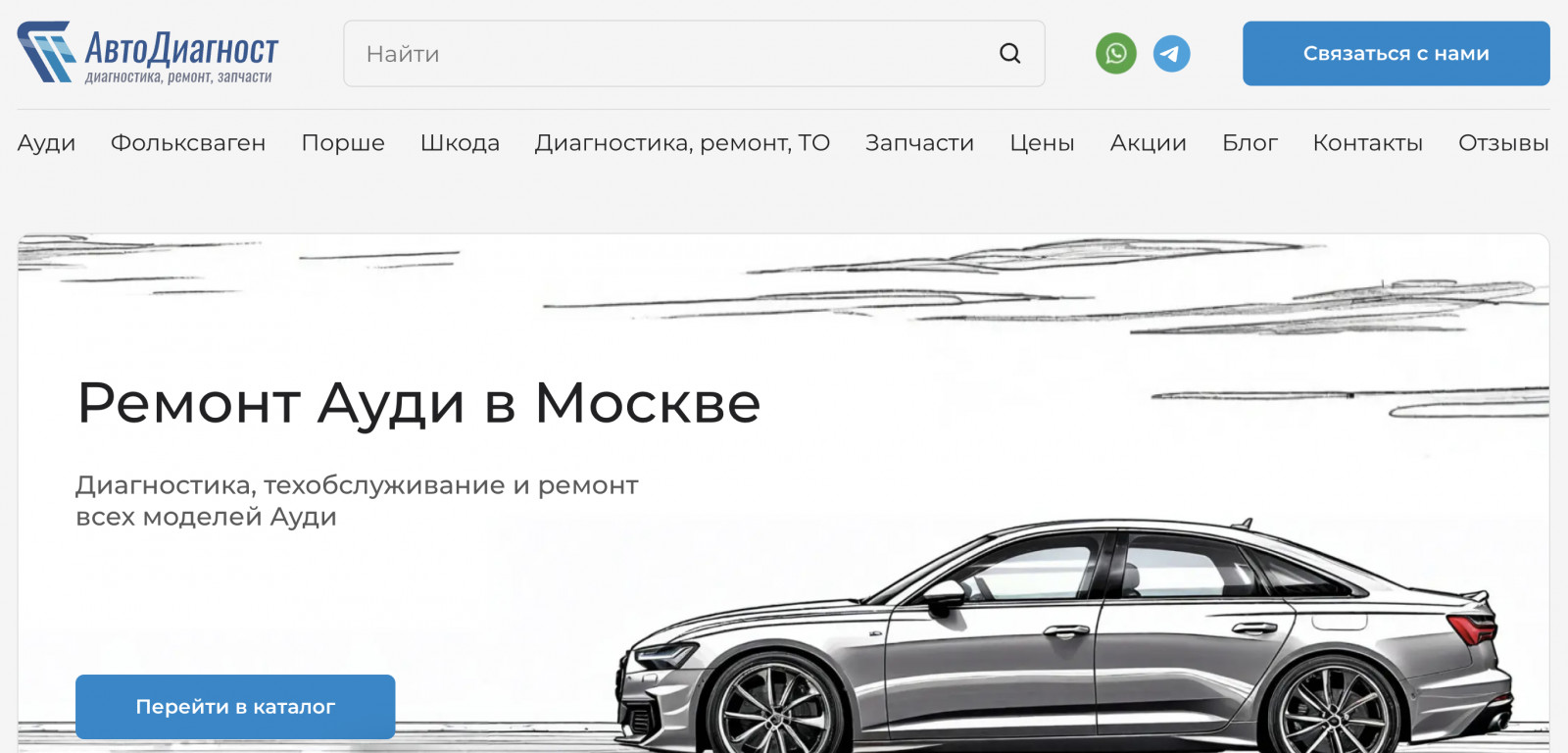This screenshot has width=1568, height=753.
Task: Click Перейти в каталог button
Action: (x=235, y=706)
